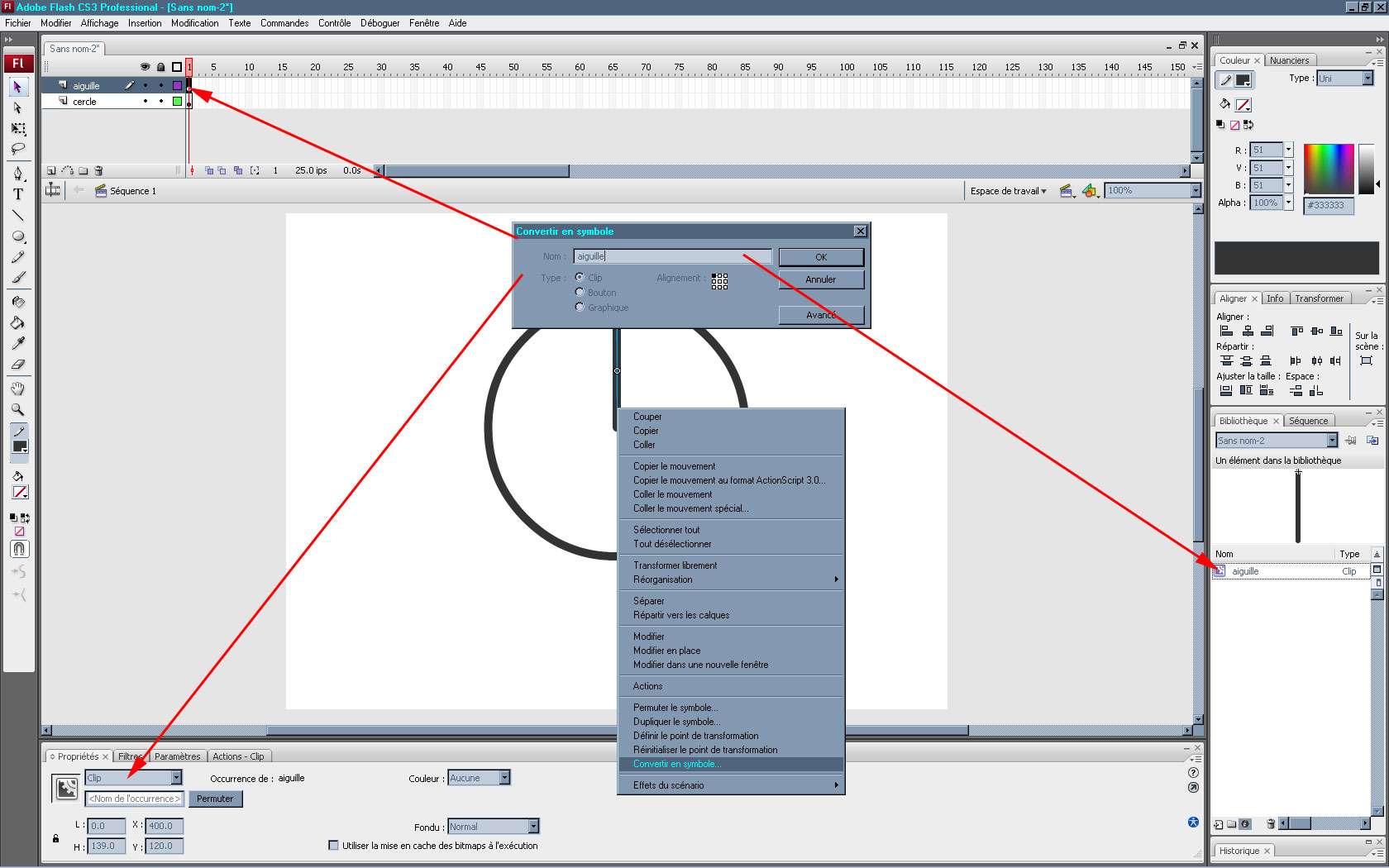Toggle lock dot of cercle layer

point(161,101)
